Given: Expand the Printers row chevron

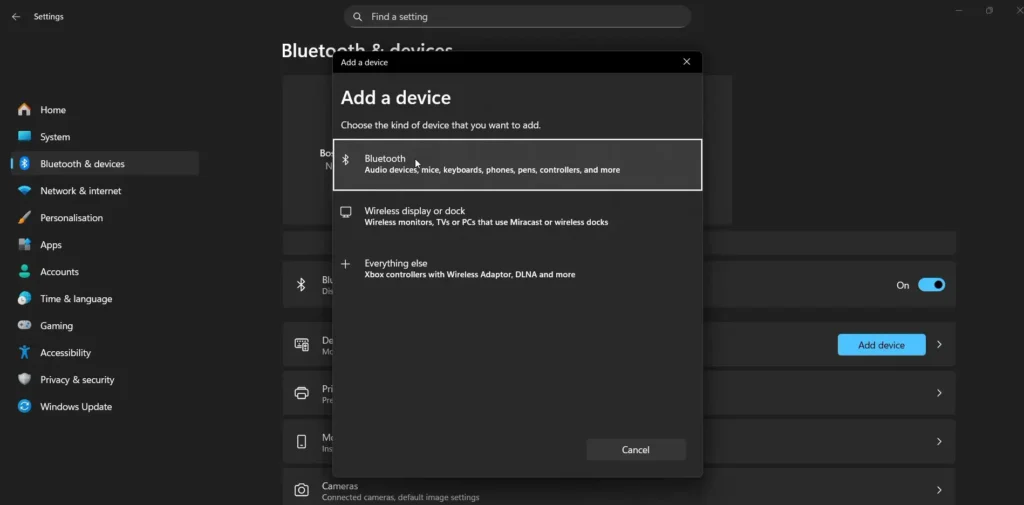Looking at the screenshot, I should tap(939, 393).
